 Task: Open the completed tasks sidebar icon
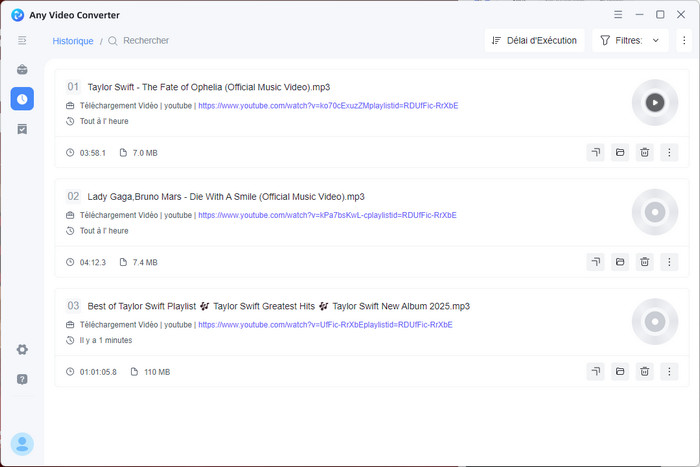(x=22, y=129)
